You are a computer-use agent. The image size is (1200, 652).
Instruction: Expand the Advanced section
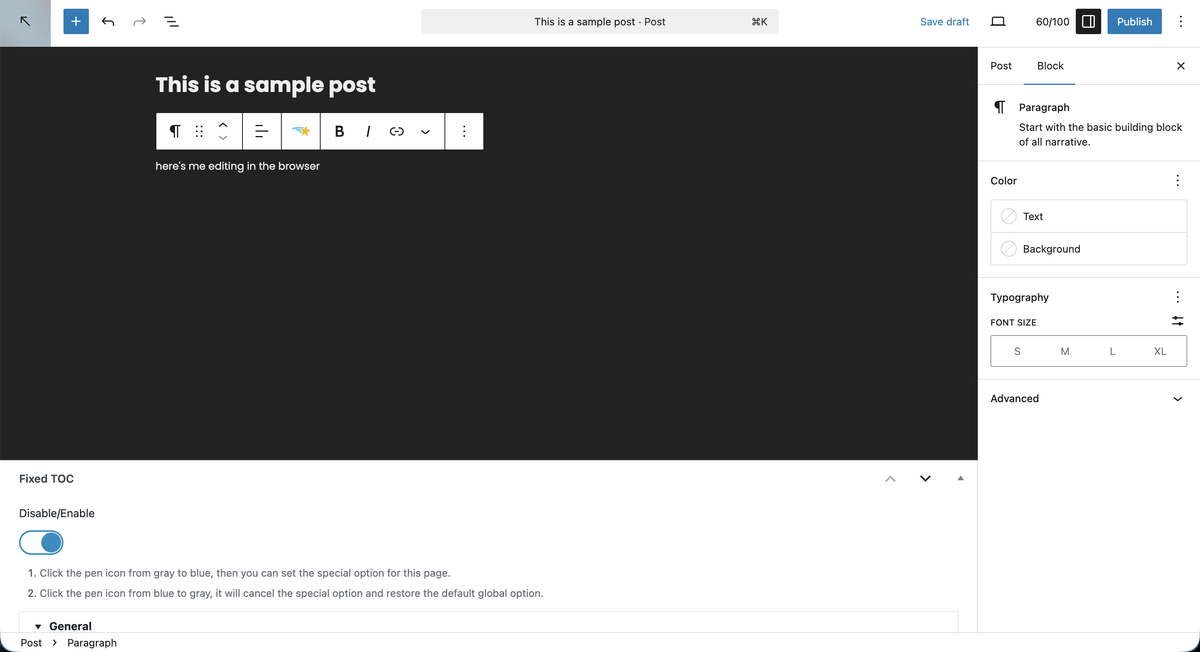point(1176,398)
